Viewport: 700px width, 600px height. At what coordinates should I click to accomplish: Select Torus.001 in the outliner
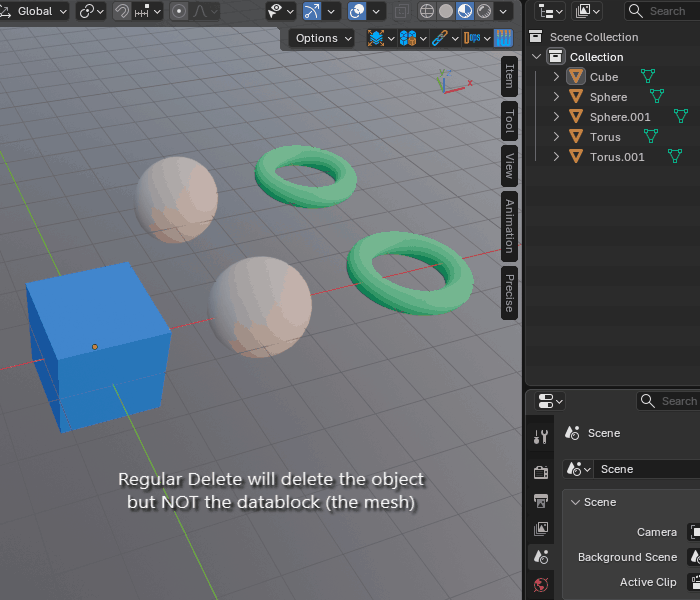[617, 157]
